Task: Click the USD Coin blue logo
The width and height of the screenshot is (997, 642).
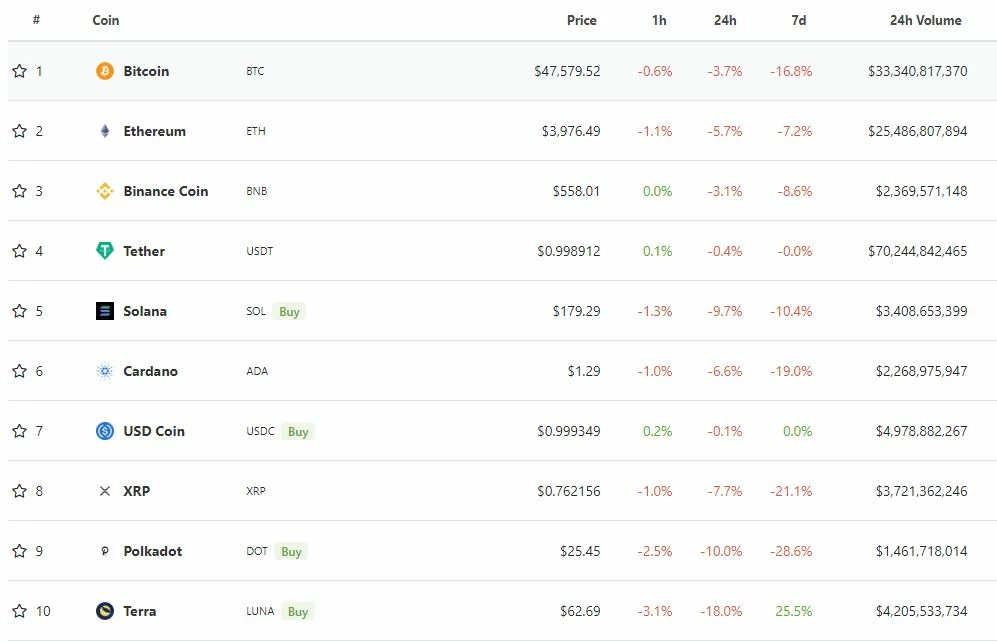Action: pyautogui.click(x=105, y=431)
